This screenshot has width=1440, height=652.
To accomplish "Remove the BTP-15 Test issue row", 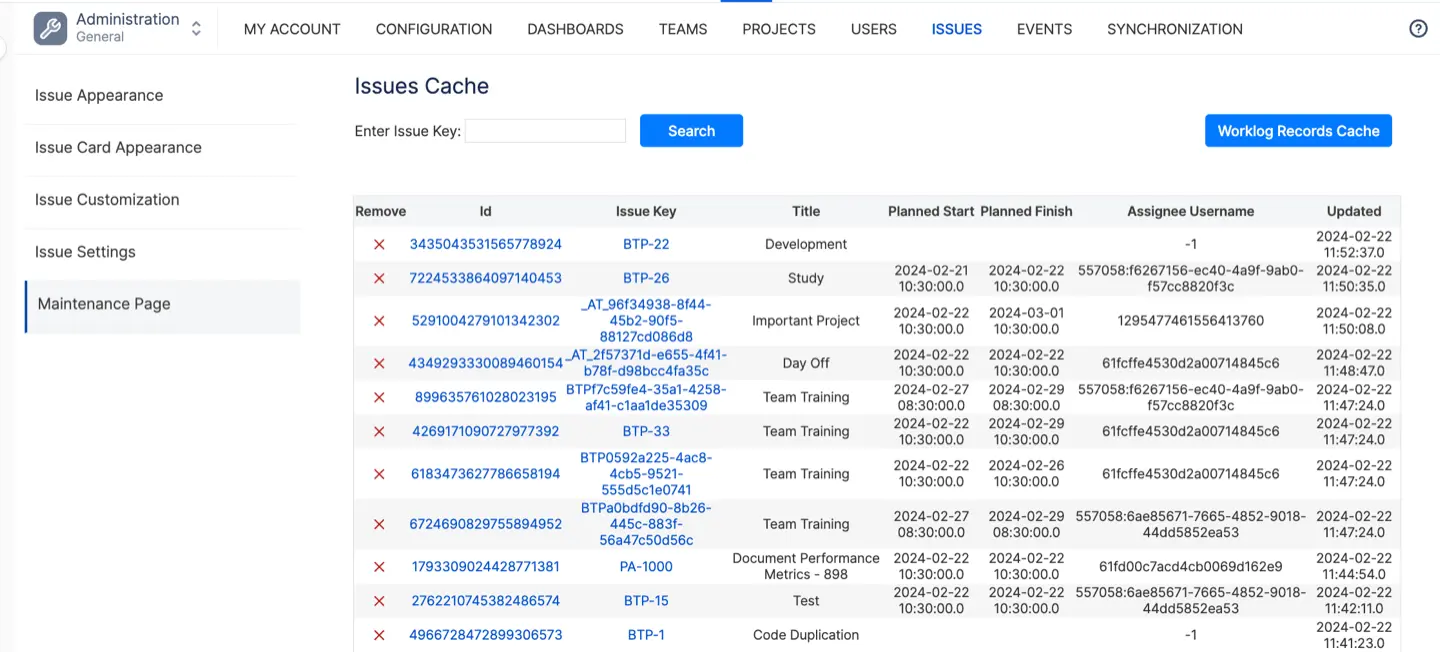I will click(x=379, y=601).
